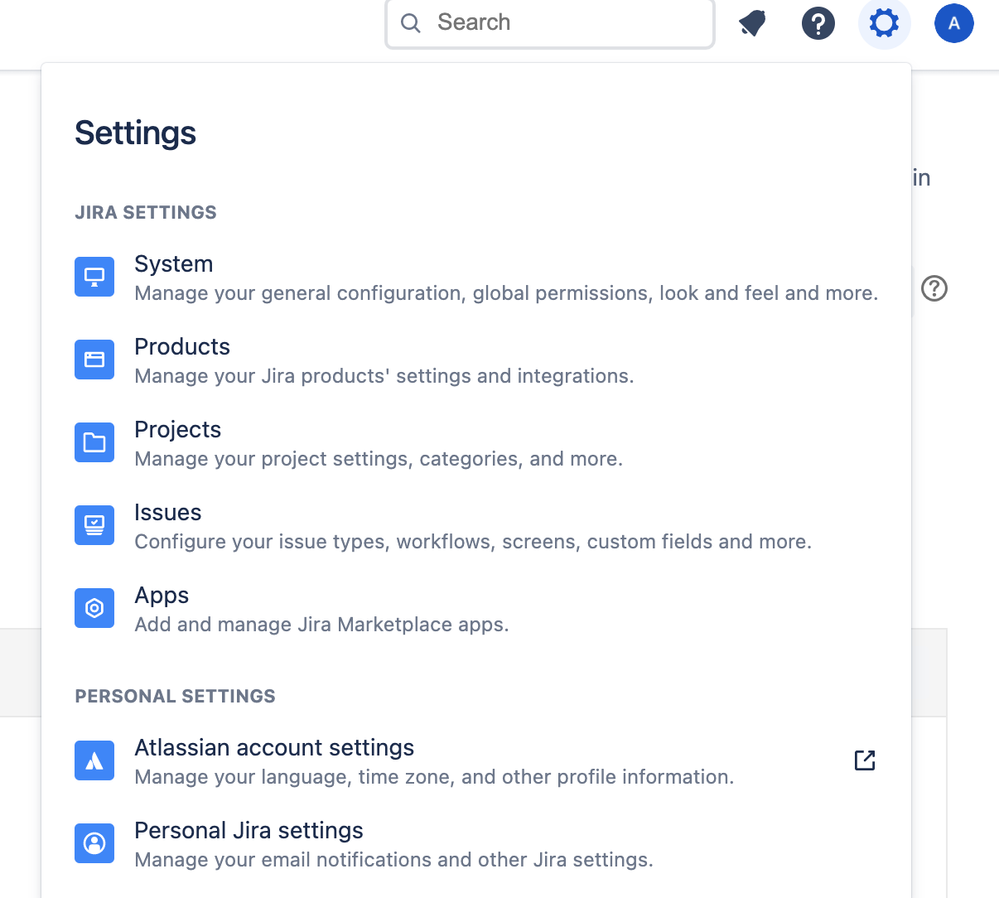Click the magnifier icon in Search
The width and height of the screenshot is (999, 898).
coord(410,23)
